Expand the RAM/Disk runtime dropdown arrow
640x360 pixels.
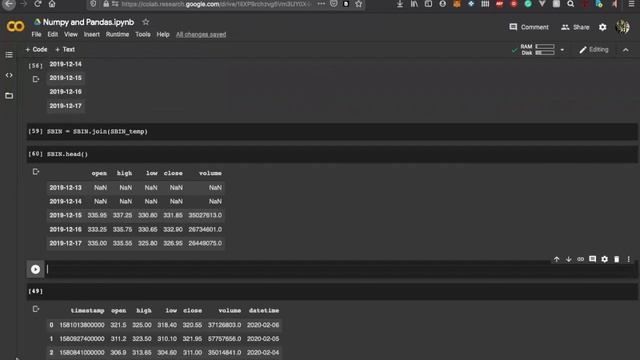coord(562,50)
